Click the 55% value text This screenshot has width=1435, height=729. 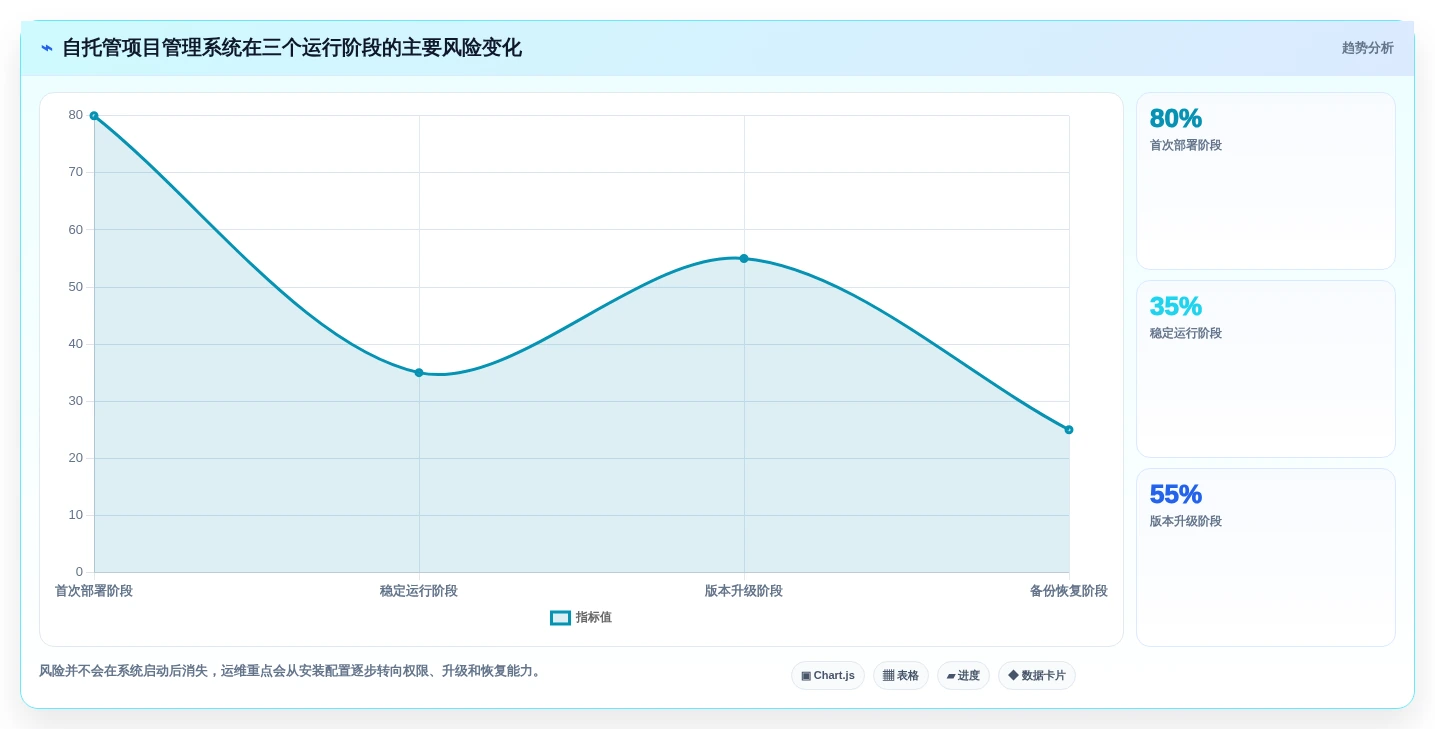pyautogui.click(x=1176, y=495)
